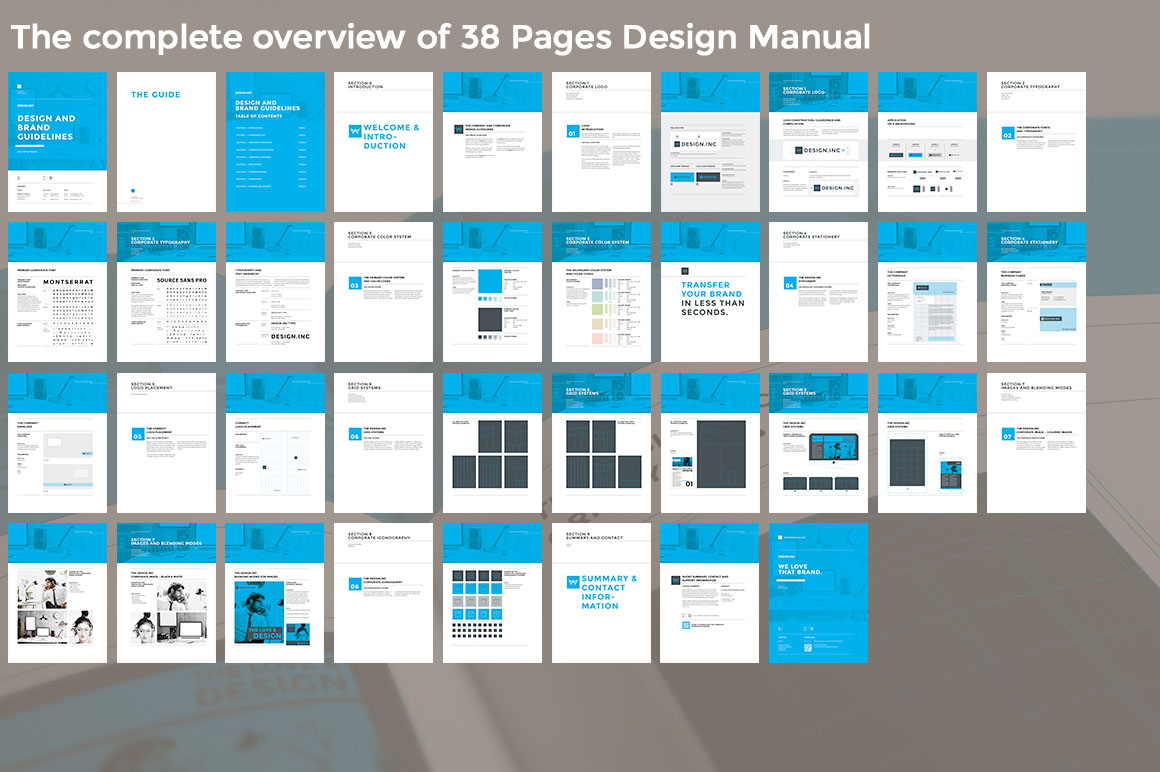
Task: Click the '38 Pages Design Manual' overview heading
Action: click(440, 37)
